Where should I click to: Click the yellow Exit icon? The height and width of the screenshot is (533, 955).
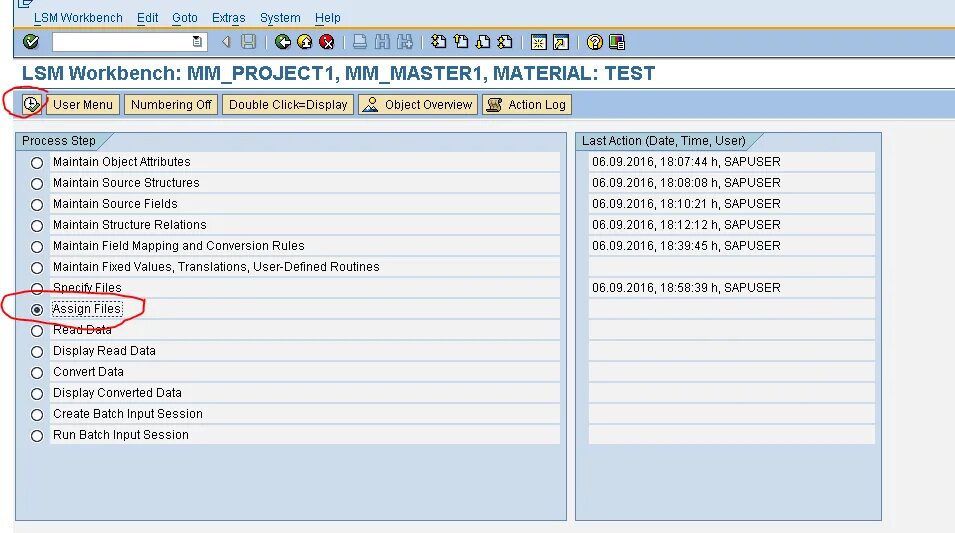pyautogui.click(x=305, y=41)
